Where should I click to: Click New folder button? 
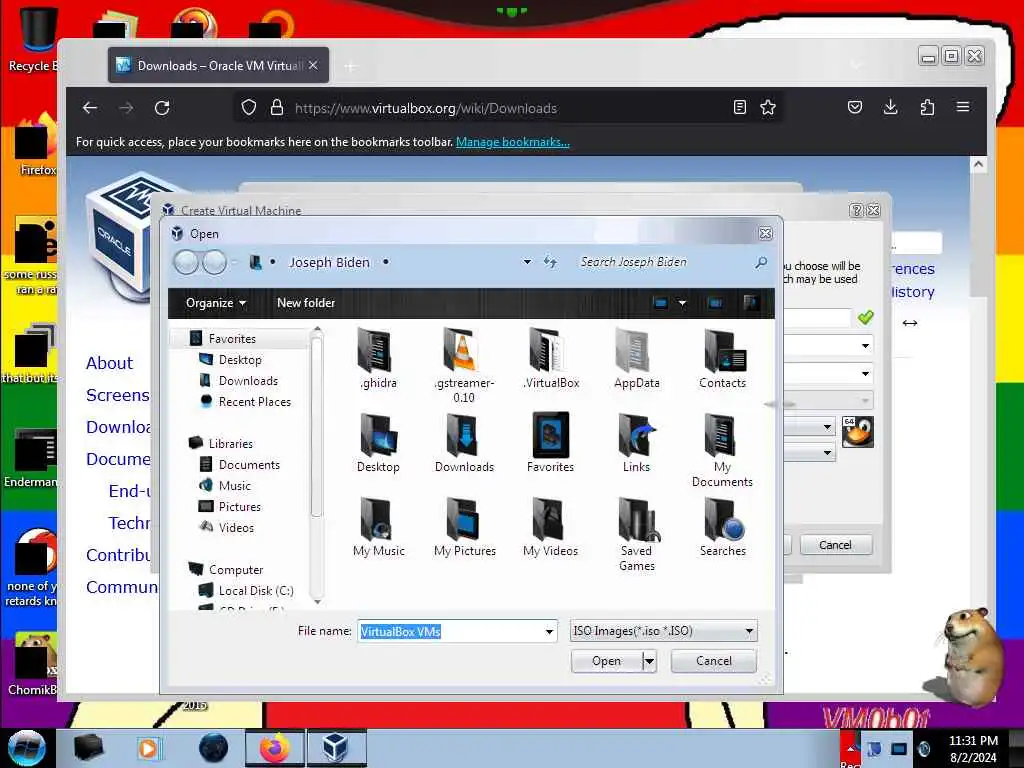point(306,303)
